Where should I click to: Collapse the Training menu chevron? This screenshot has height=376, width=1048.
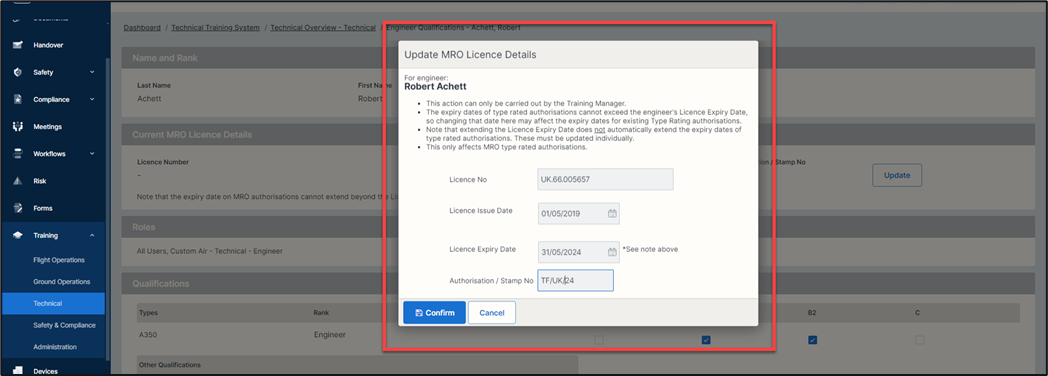tap(92, 235)
